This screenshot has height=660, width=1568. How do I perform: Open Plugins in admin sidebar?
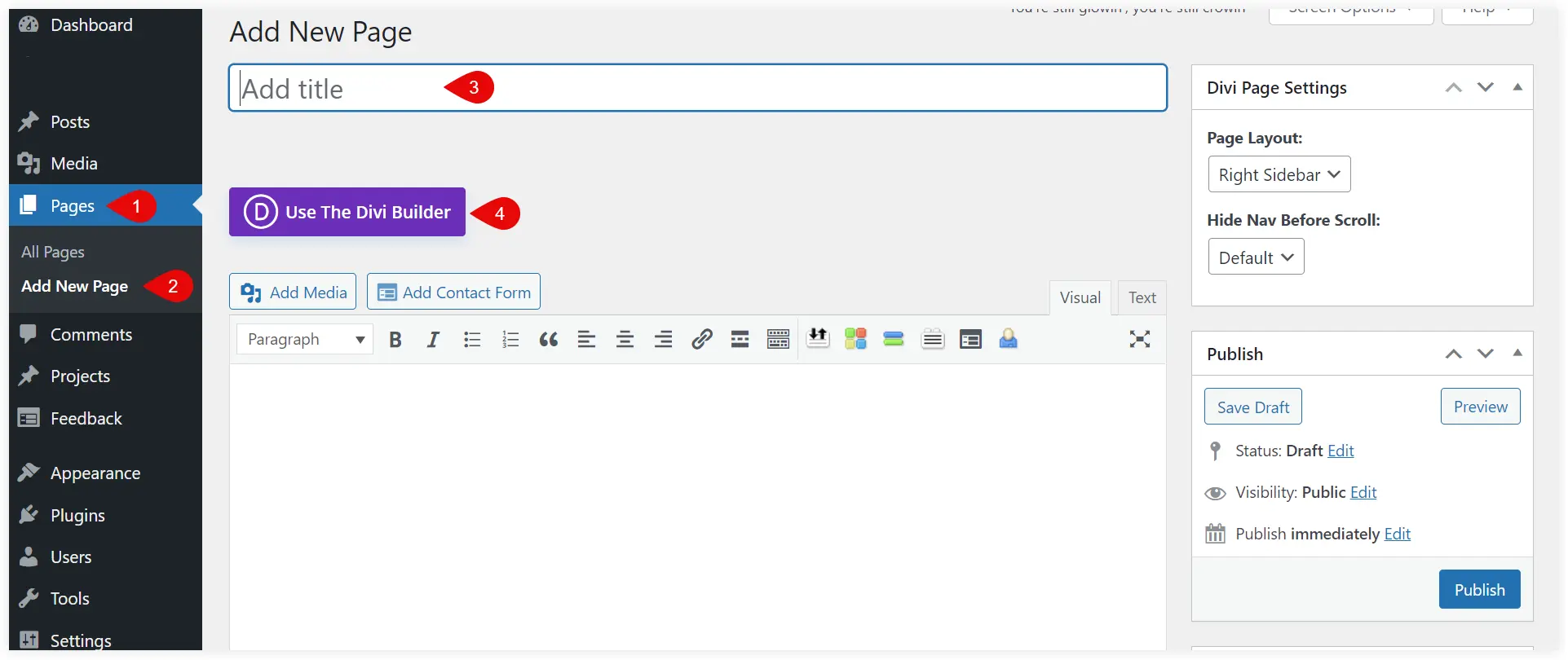pos(105,516)
